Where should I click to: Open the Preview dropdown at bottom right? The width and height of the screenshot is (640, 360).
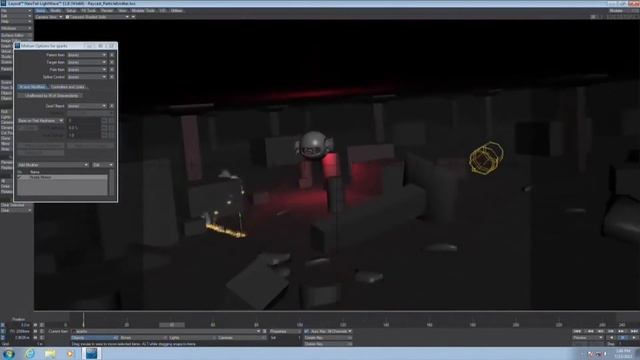click(588, 338)
